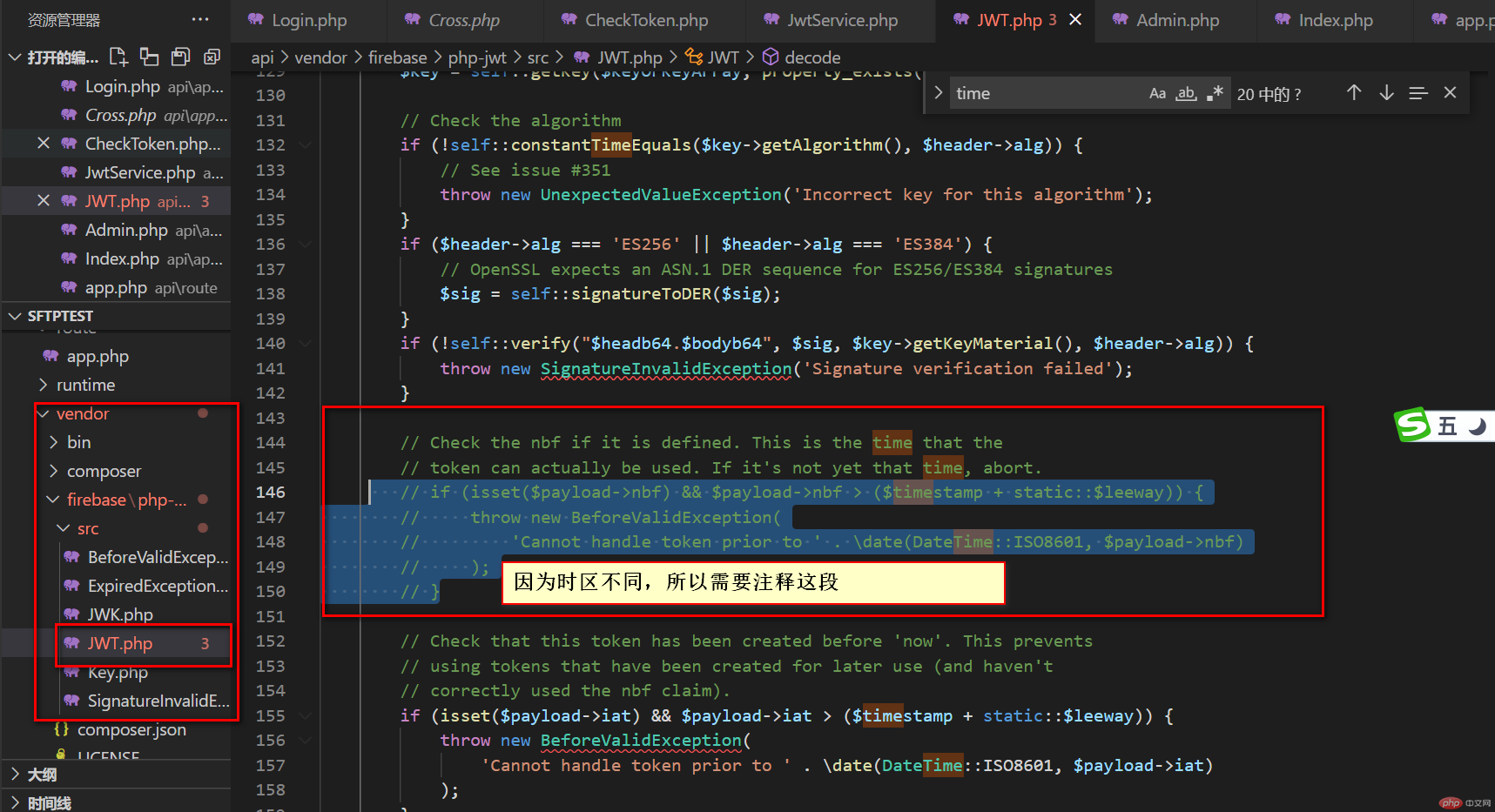Switch to the Login.php tab
The width and height of the screenshot is (1495, 812).
(x=309, y=20)
